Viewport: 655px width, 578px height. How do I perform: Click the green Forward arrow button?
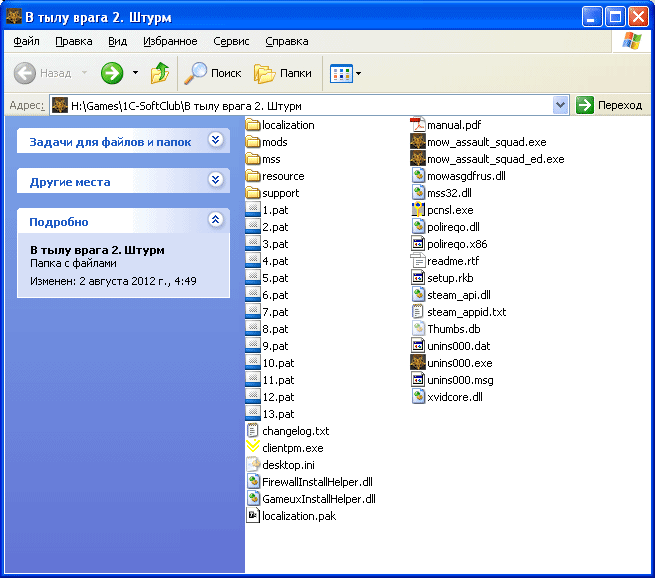pyautogui.click(x=112, y=73)
